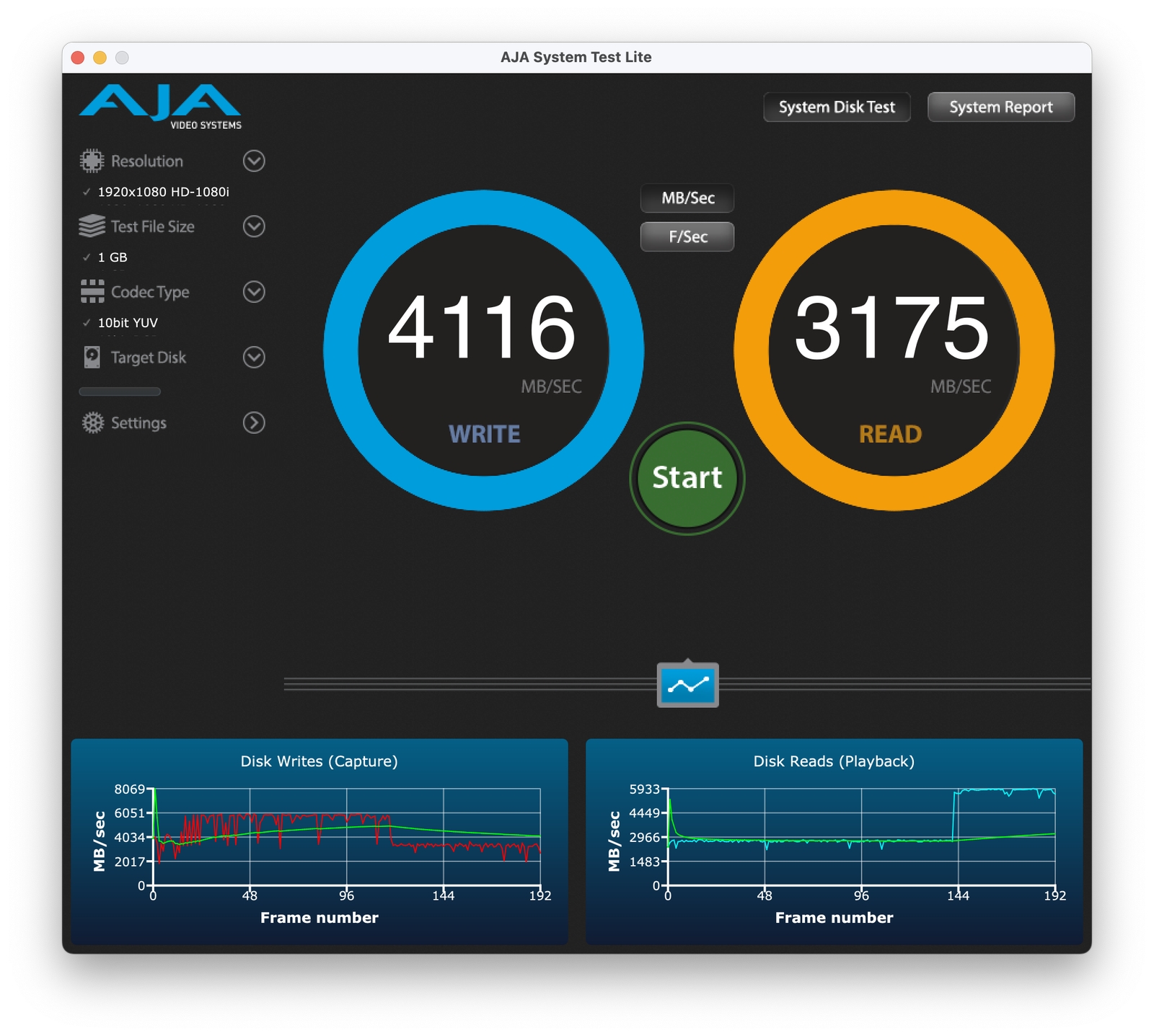Click the Disk Writes (Capture) graph
Image resolution: width=1154 pixels, height=1036 pixels.
pyautogui.click(x=320, y=841)
